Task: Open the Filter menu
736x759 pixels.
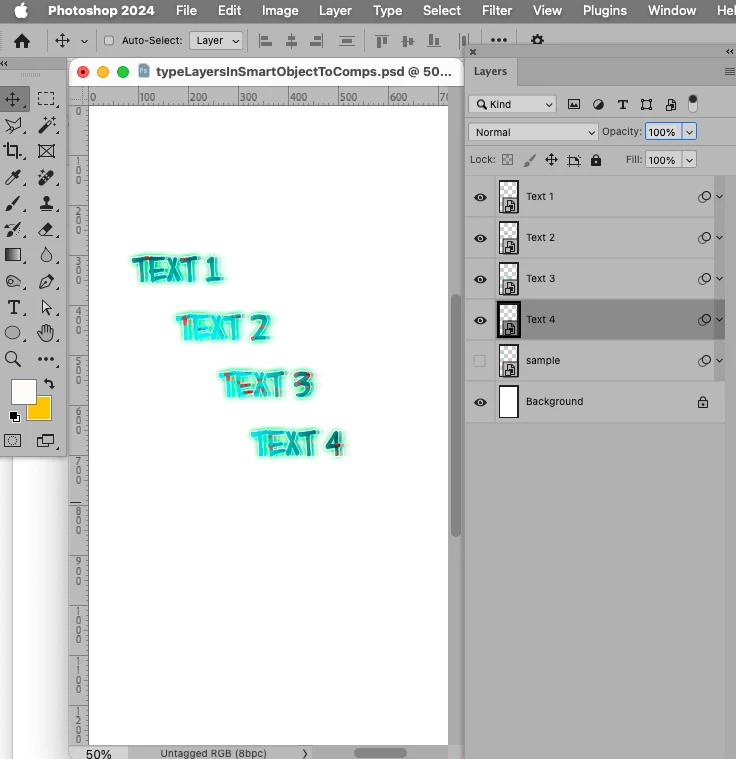Action: [497, 11]
